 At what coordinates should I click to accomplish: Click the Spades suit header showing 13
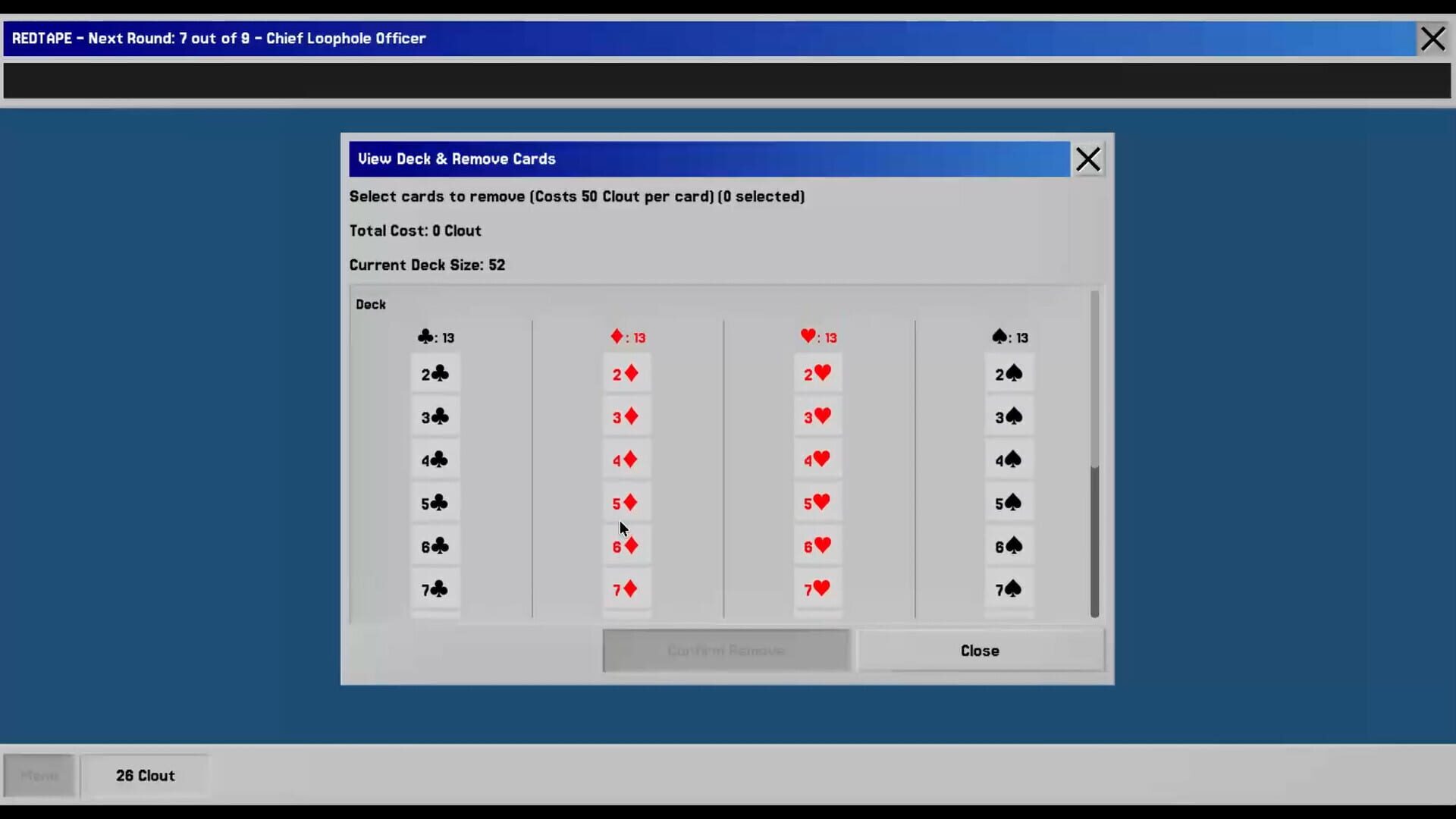(1009, 337)
